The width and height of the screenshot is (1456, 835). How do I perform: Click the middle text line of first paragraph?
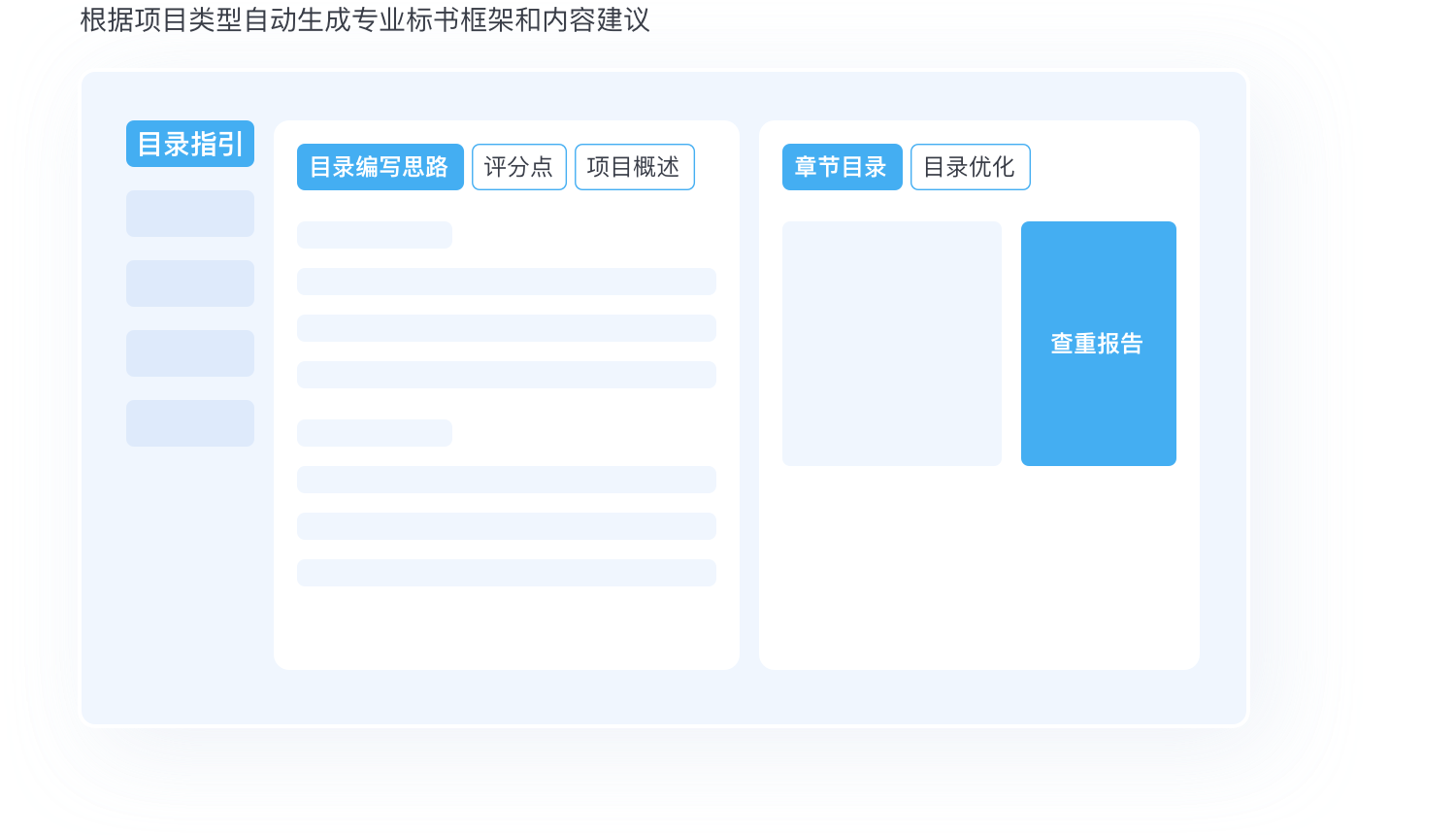tap(506, 328)
